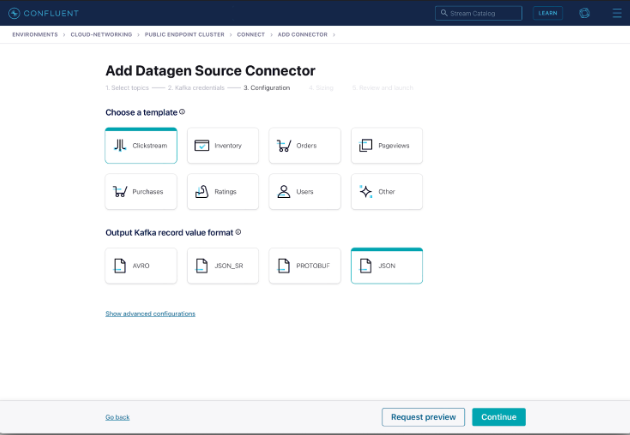Open step 2 Kafka credentials
Viewport: 630px width, 435px height.
coord(196,88)
